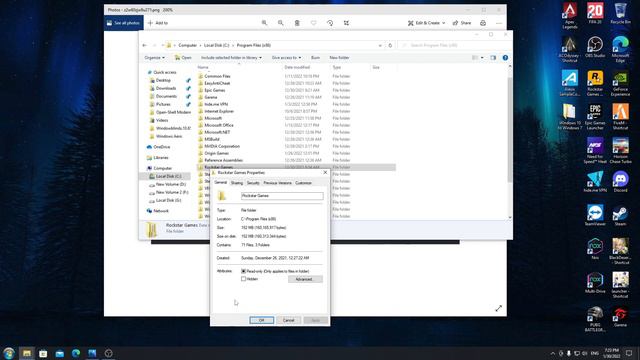Select Epic Games folder in file list
640x360 pixels.
click(215, 90)
